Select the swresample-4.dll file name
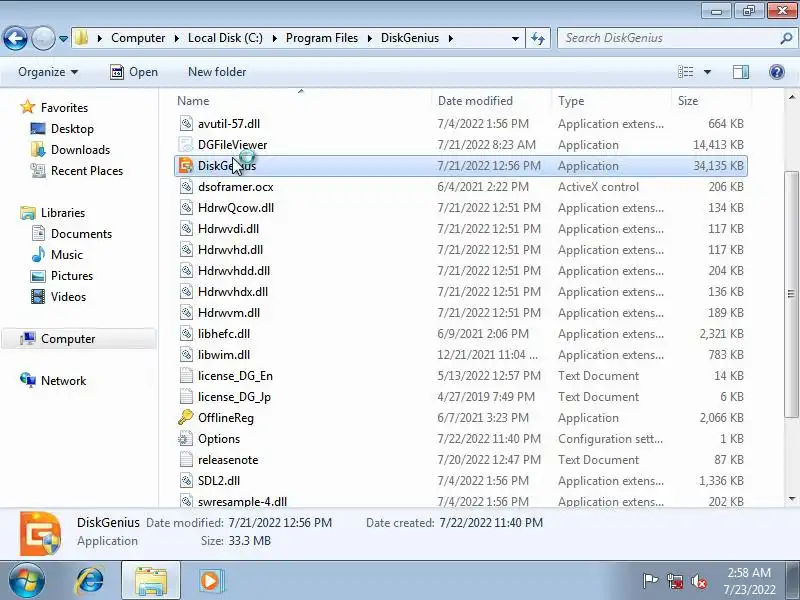Image resolution: width=800 pixels, height=600 pixels. click(242, 502)
